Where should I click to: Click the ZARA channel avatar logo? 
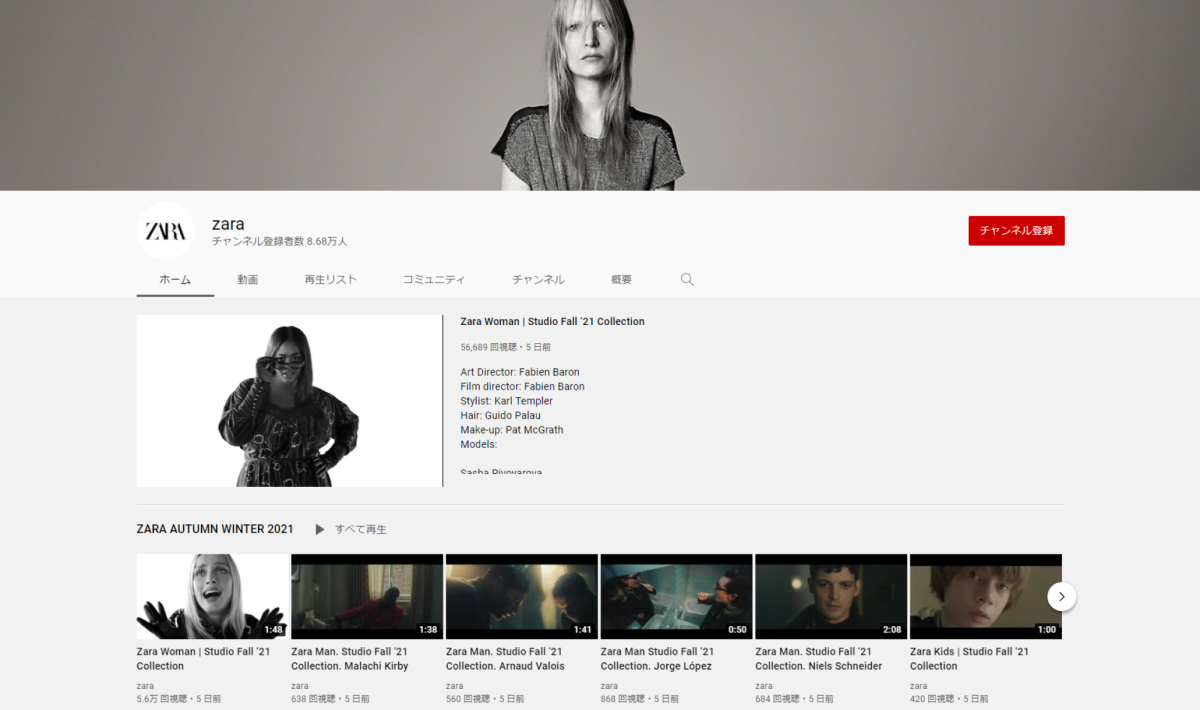165,231
